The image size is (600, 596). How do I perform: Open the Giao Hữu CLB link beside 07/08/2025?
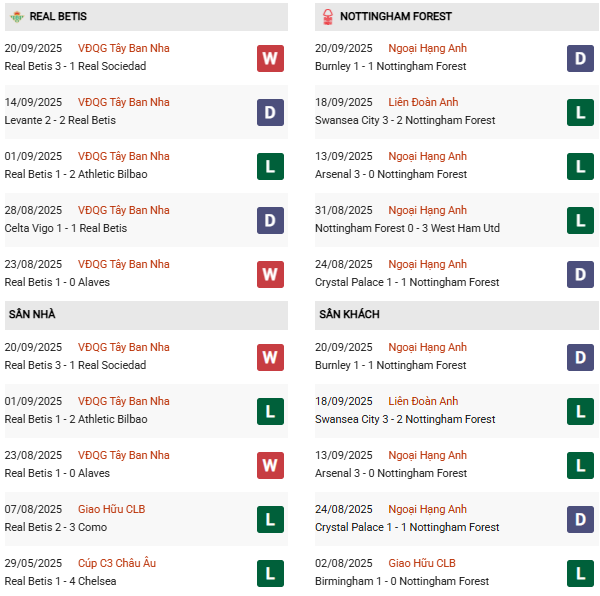click(x=111, y=509)
